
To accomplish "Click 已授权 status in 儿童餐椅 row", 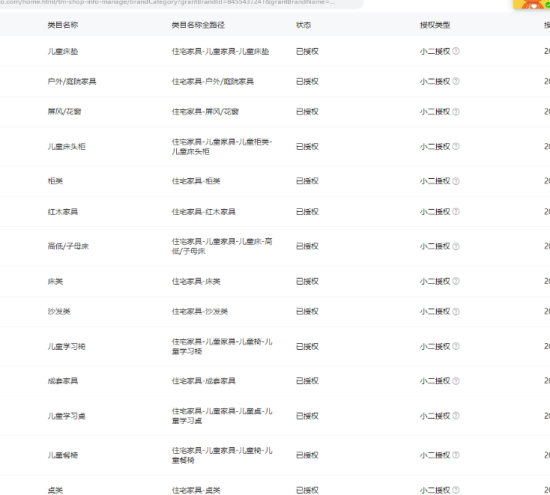I will (307, 455).
